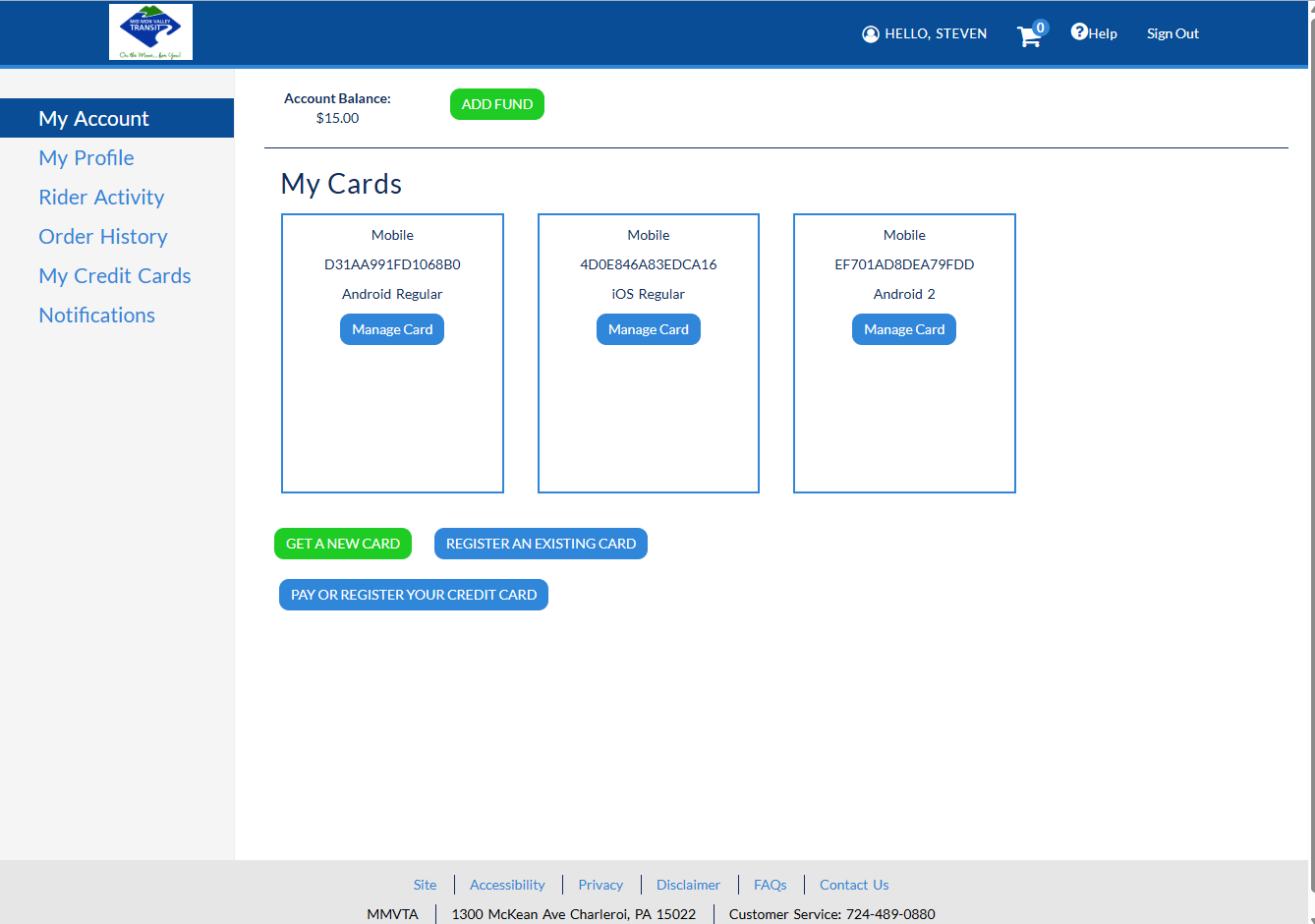Select My Account in the sidebar
The width and height of the screenshot is (1315, 924).
pyautogui.click(x=93, y=119)
